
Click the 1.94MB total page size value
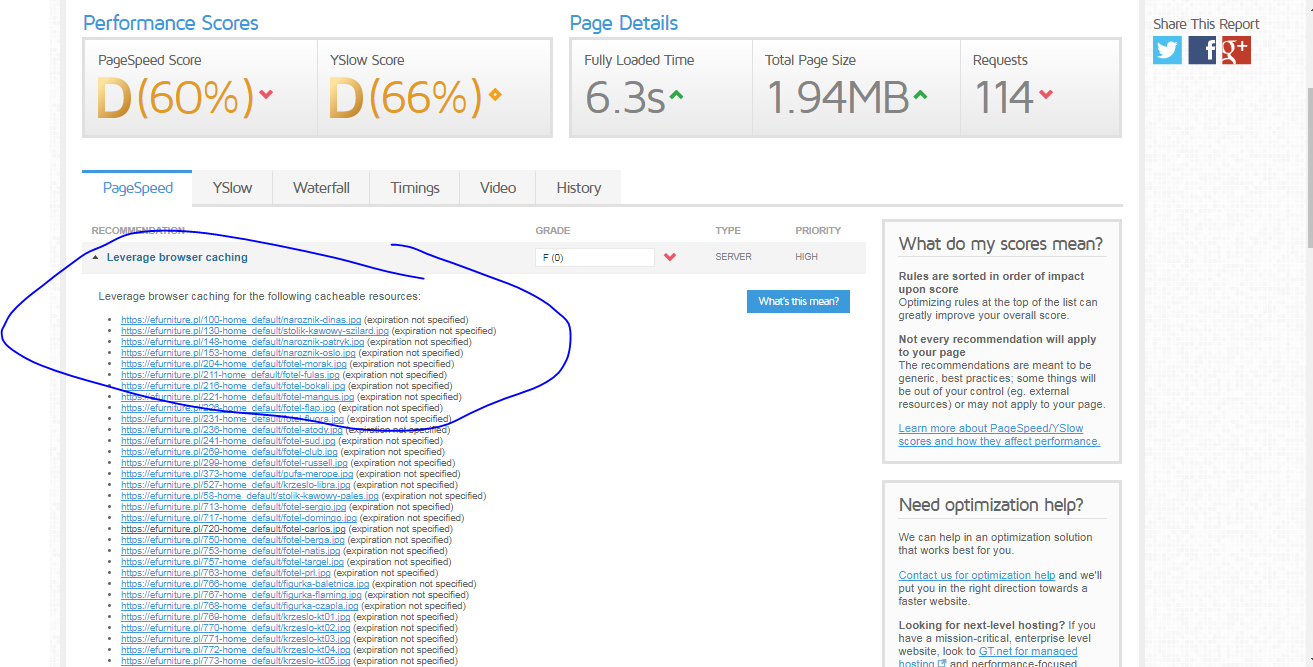point(837,97)
